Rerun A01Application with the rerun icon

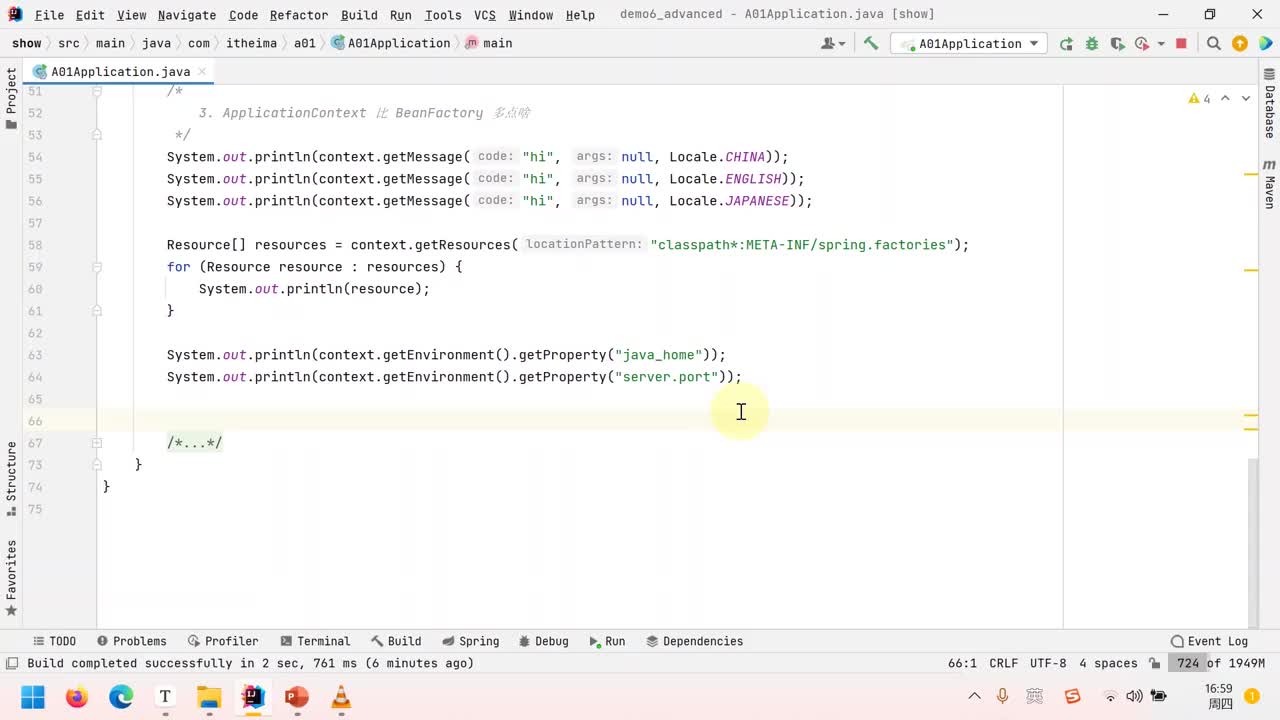click(1066, 43)
